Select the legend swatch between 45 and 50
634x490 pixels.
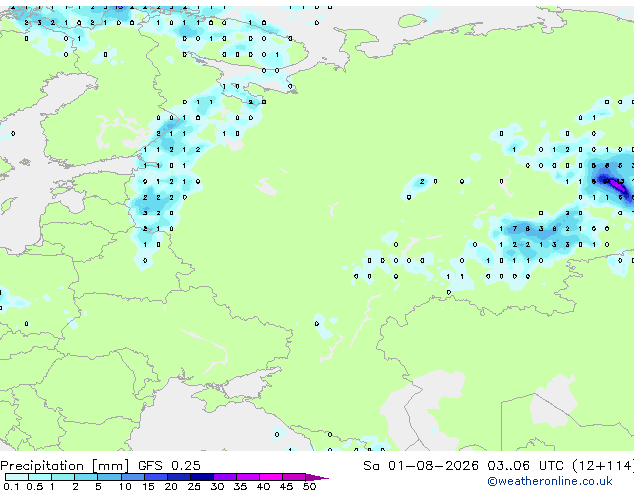(x=294, y=477)
